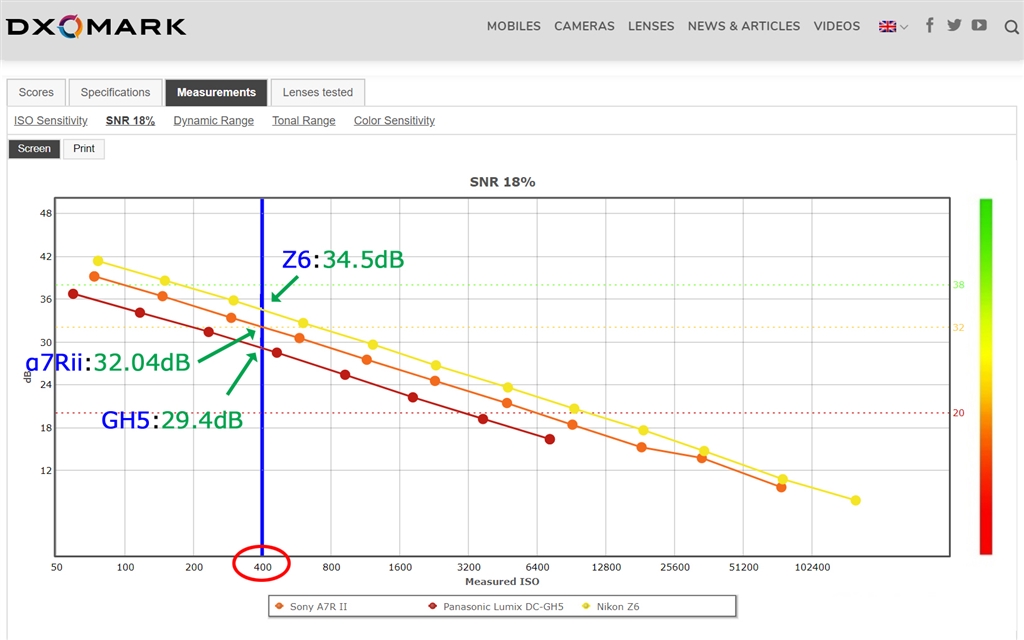The width and height of the screenshot is (1024, 640).
Task: Click the last Panasonic GH5 dark red point
Action: click(550, 440)
